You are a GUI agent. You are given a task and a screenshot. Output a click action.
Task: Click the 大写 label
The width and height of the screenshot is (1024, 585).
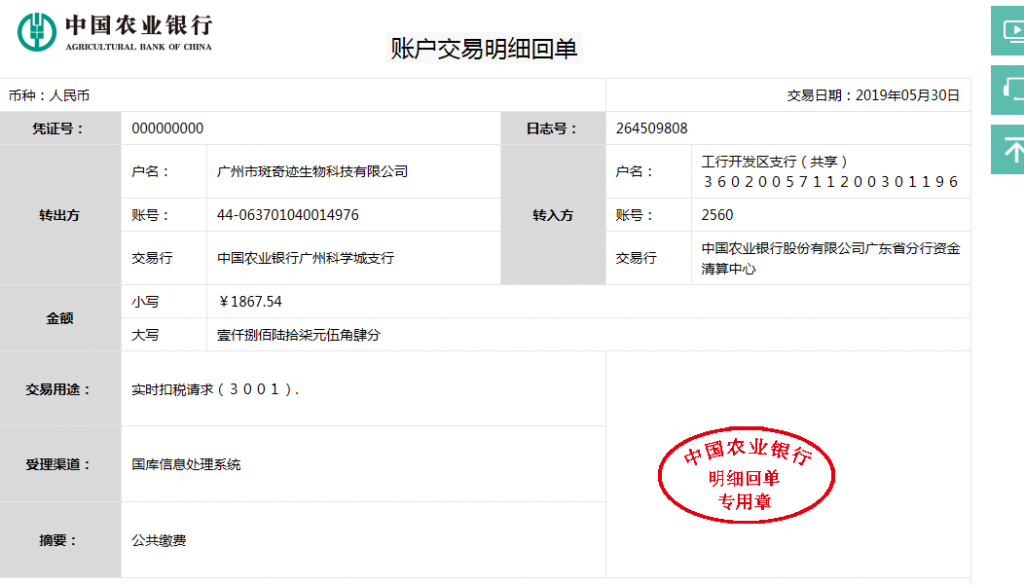145,335
